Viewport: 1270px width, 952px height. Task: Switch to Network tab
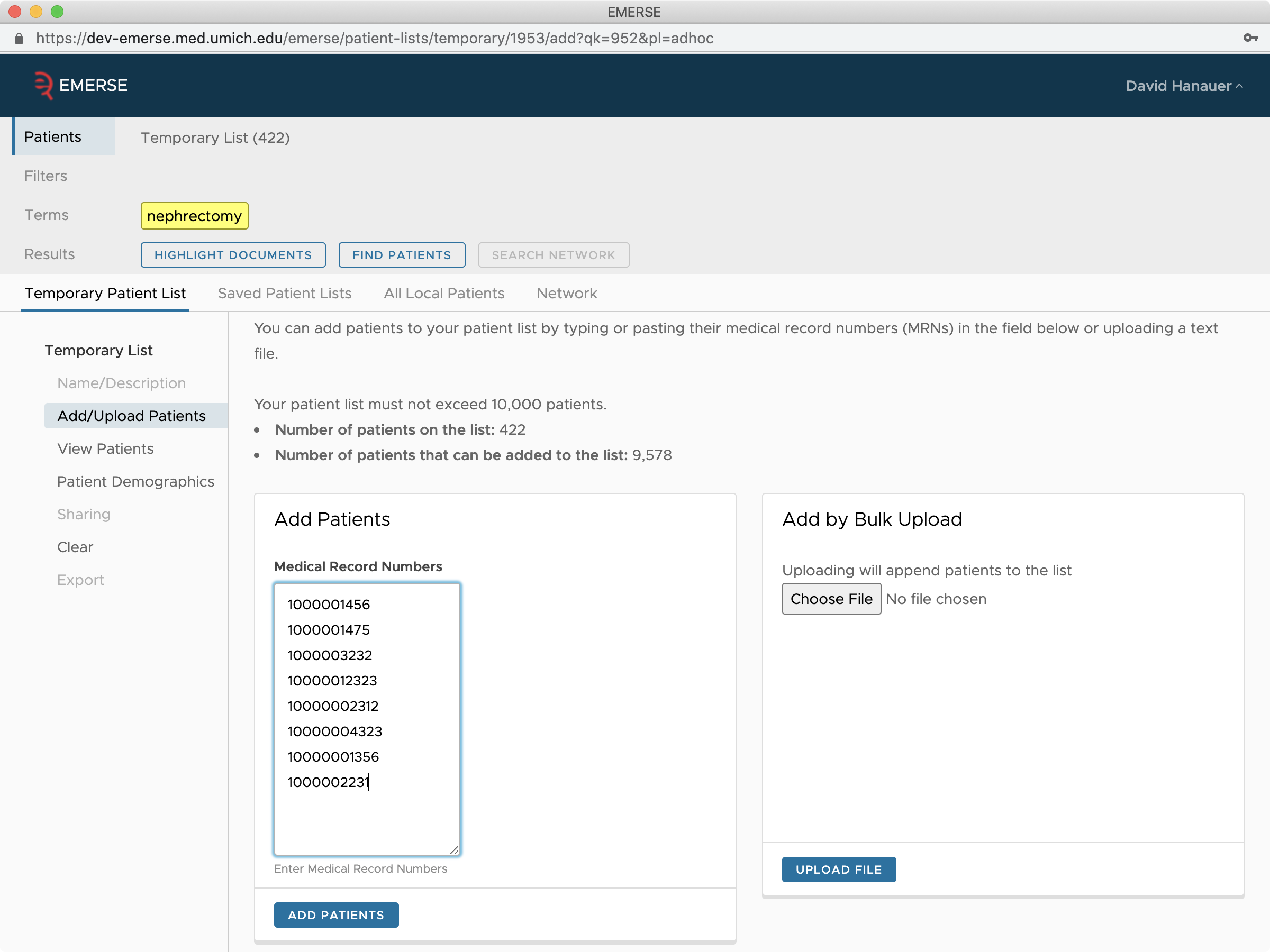tap(567, 293)
